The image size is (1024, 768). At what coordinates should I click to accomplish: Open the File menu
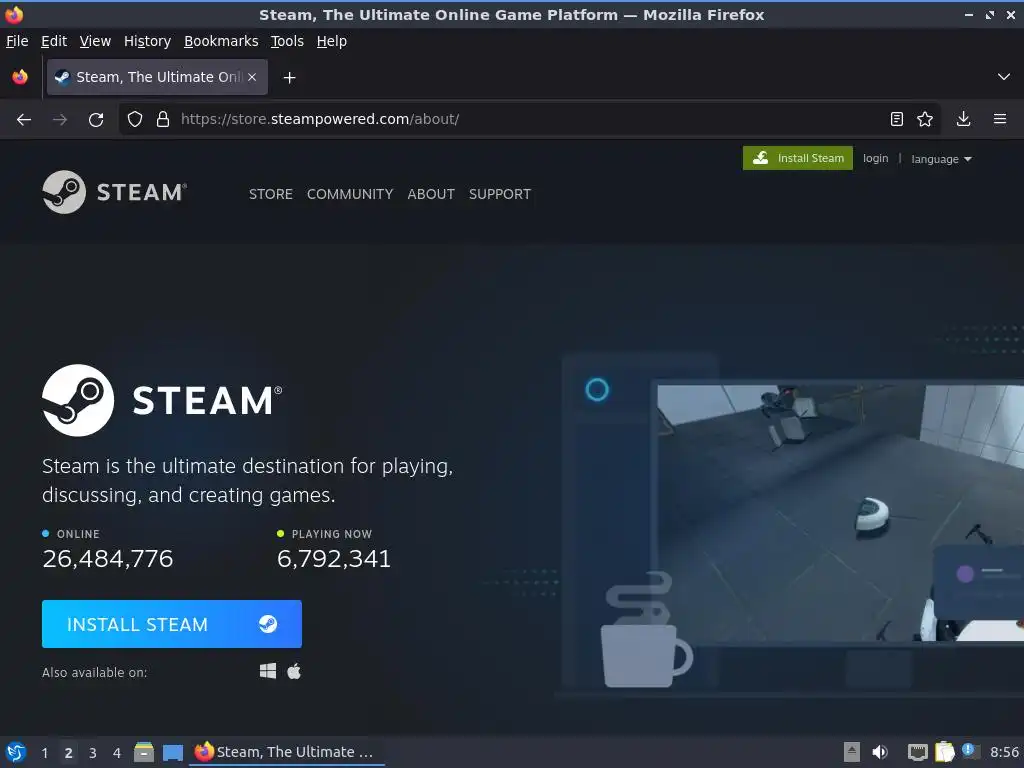(17, 41)
